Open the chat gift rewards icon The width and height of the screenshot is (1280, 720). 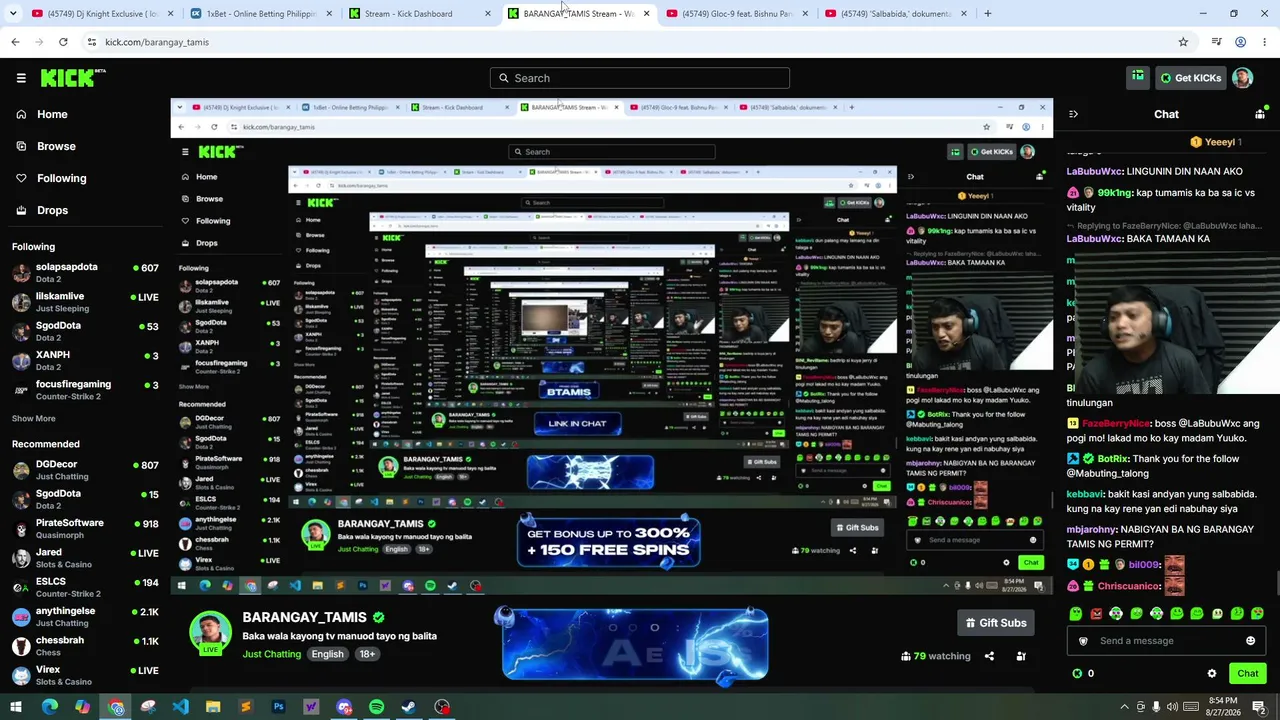pos(1259,114)
